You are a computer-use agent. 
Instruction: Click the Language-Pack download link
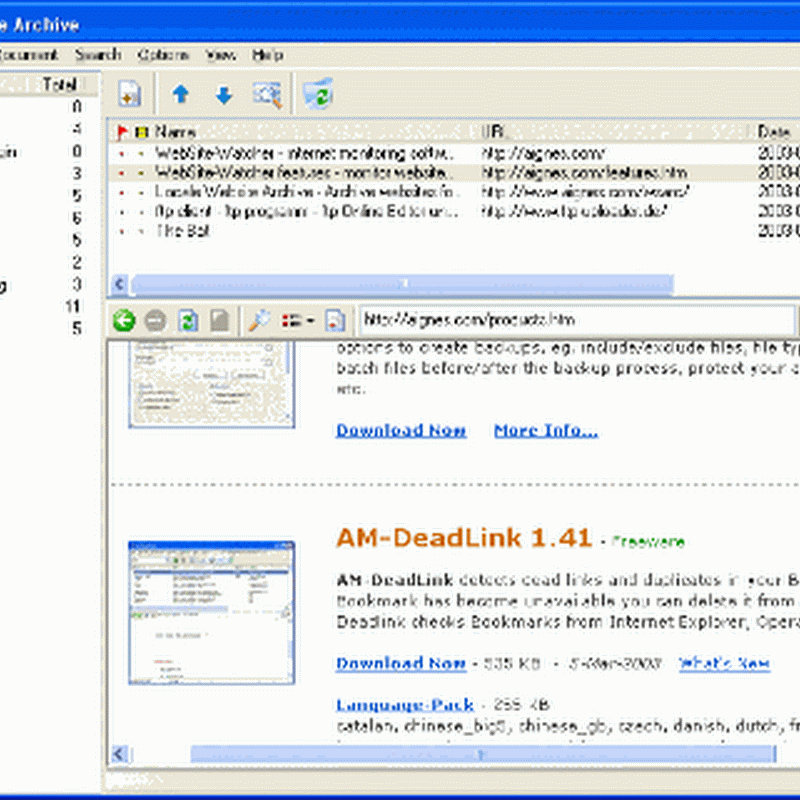pyautogui.click(x=404, y=704)
